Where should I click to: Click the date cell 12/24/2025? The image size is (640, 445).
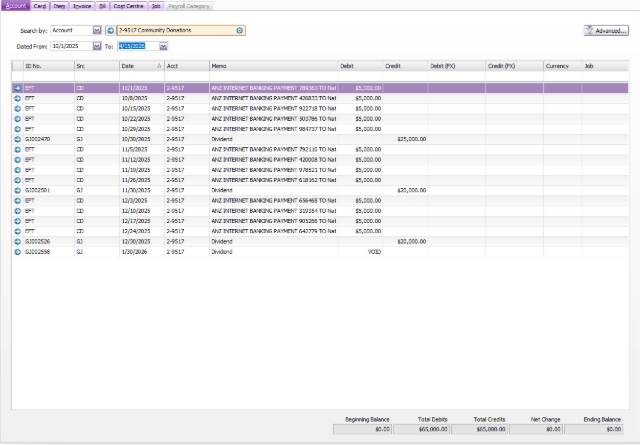[x=136, y=231]
